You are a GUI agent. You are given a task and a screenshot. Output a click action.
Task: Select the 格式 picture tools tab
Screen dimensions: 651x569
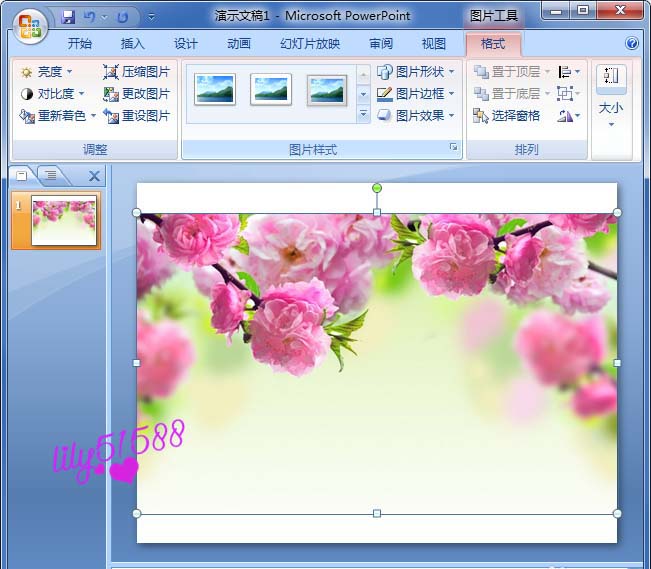[493, 43]
